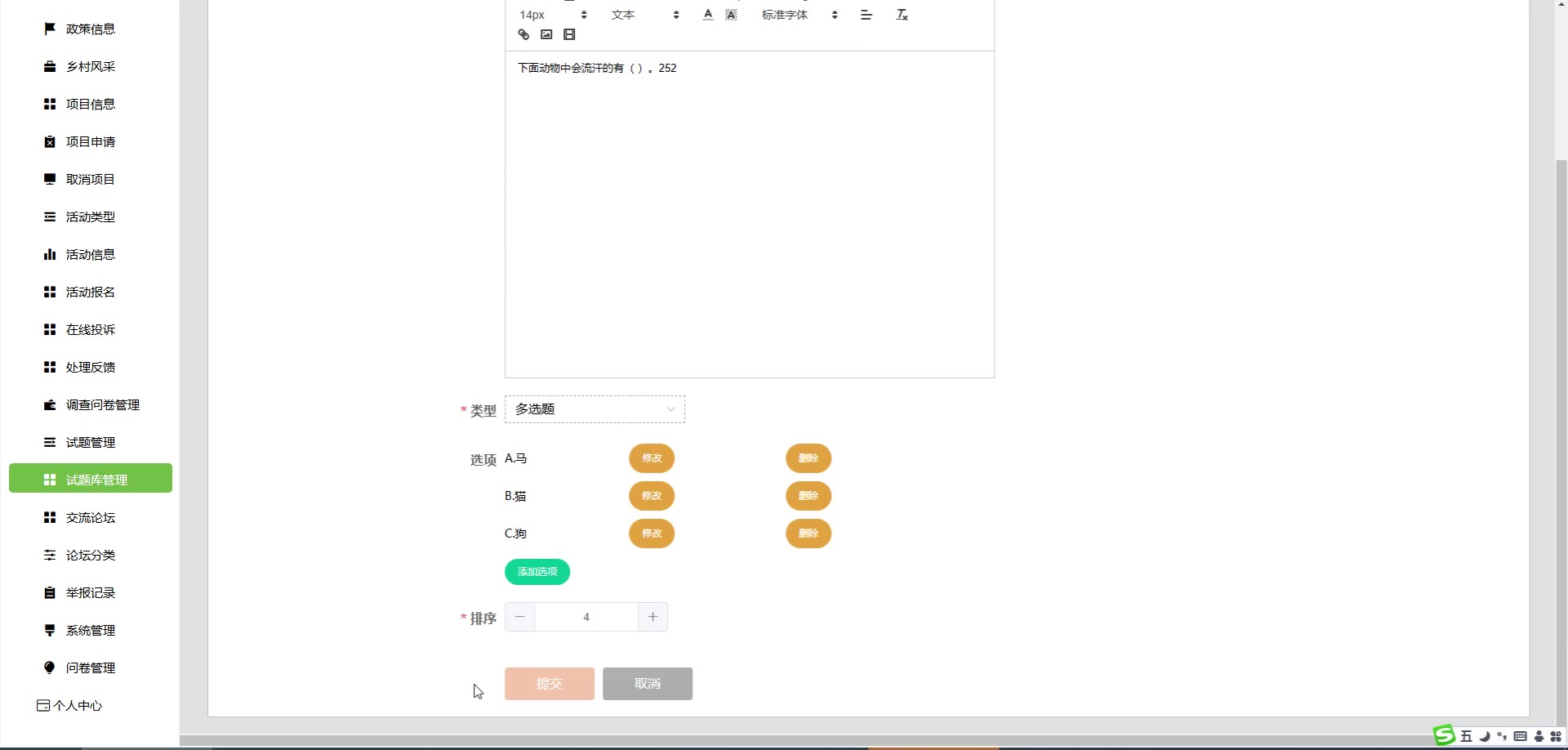Open 个人中心 in the sidebar

click(69, 705)
